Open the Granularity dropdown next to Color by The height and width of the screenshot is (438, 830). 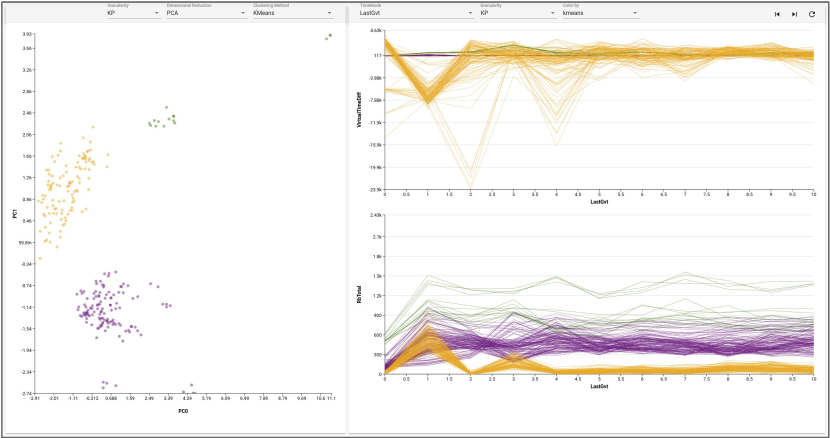[518, 13]
